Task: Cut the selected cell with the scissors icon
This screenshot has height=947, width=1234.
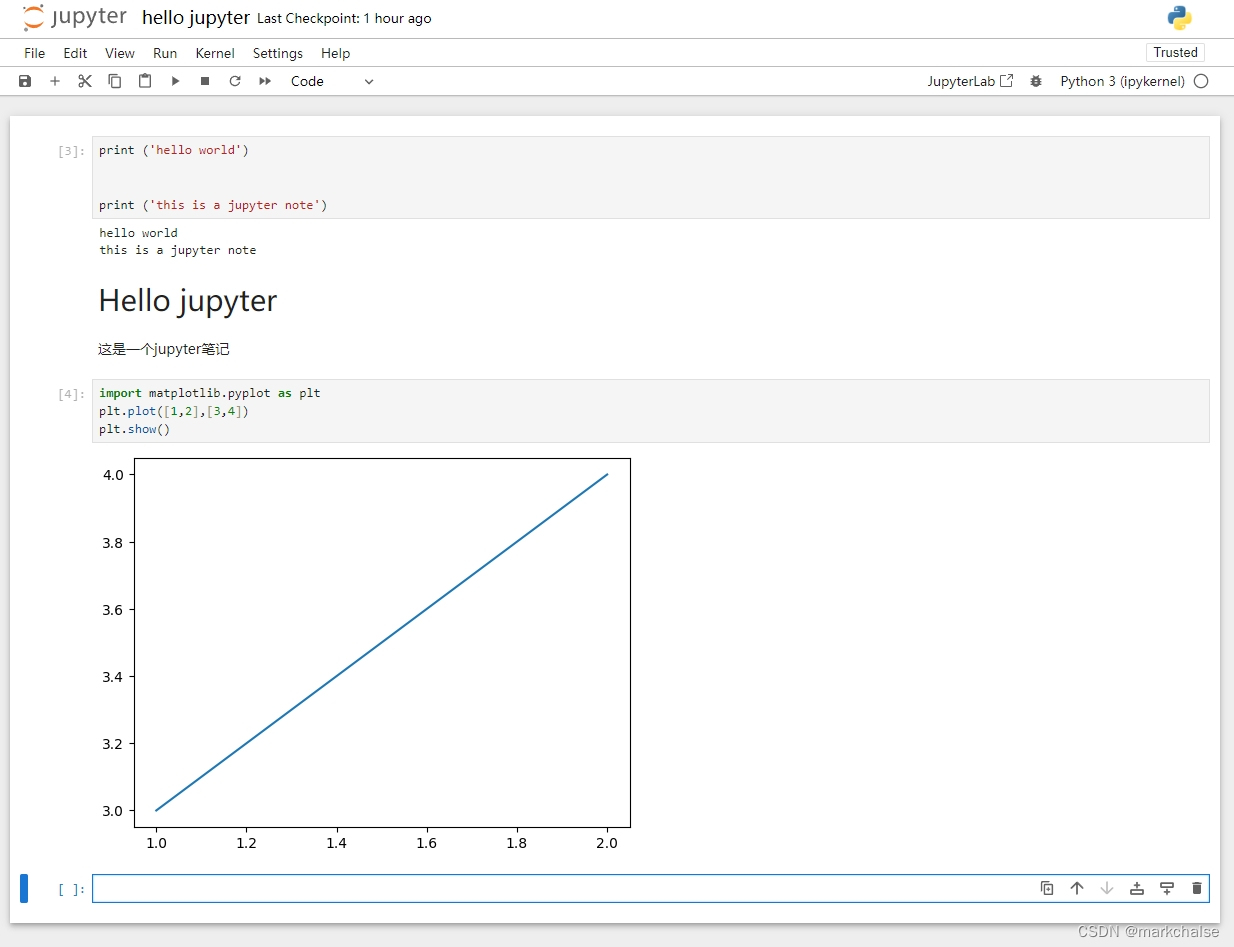Action: pos(85,81)
